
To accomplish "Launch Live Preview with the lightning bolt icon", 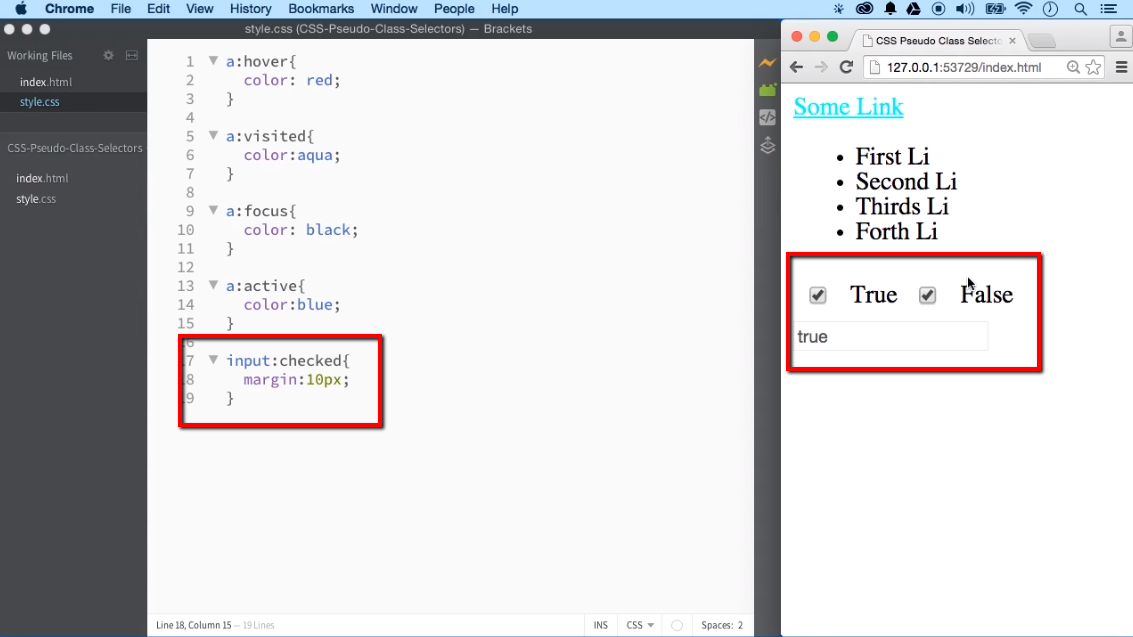I will point(767,62).
